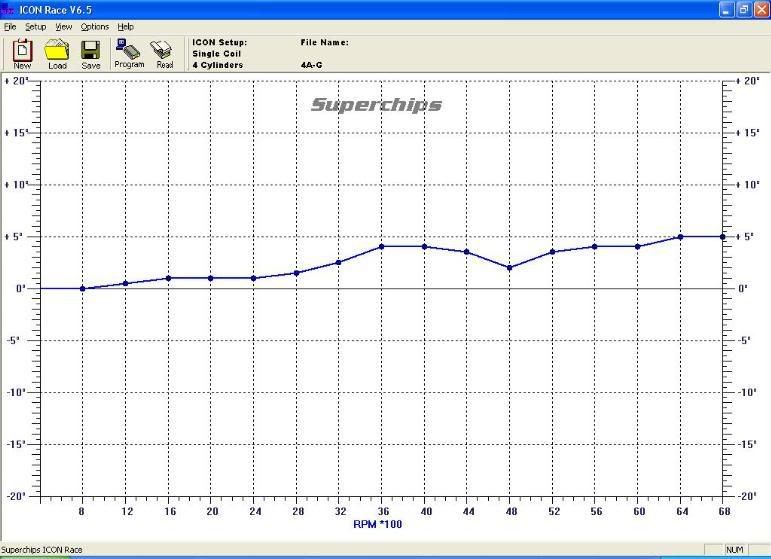Save the map with the Save icon

click(x=90, y=54)
